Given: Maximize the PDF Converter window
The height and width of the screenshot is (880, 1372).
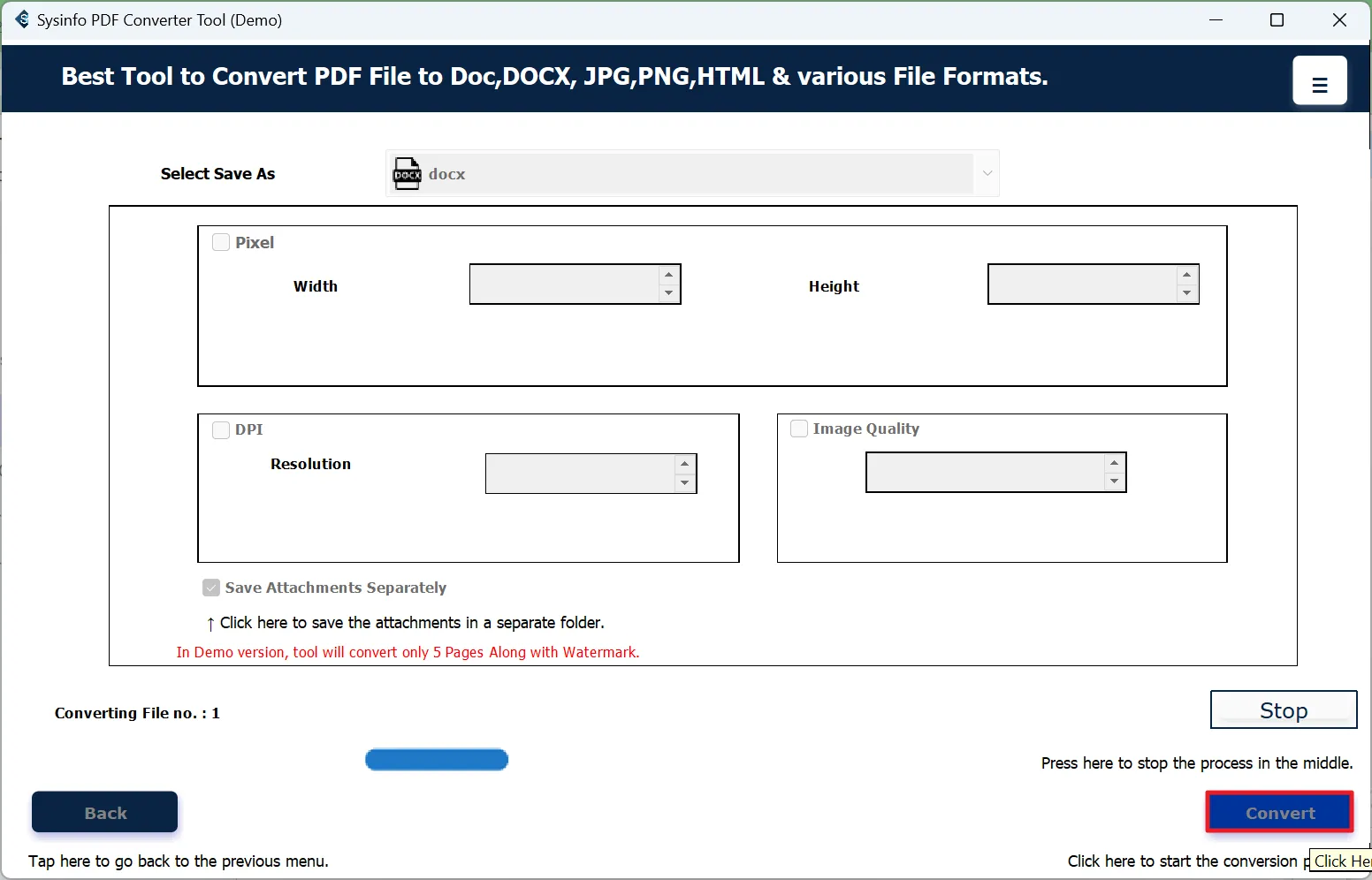Looking at the screenshot, I should [1277, 20].
